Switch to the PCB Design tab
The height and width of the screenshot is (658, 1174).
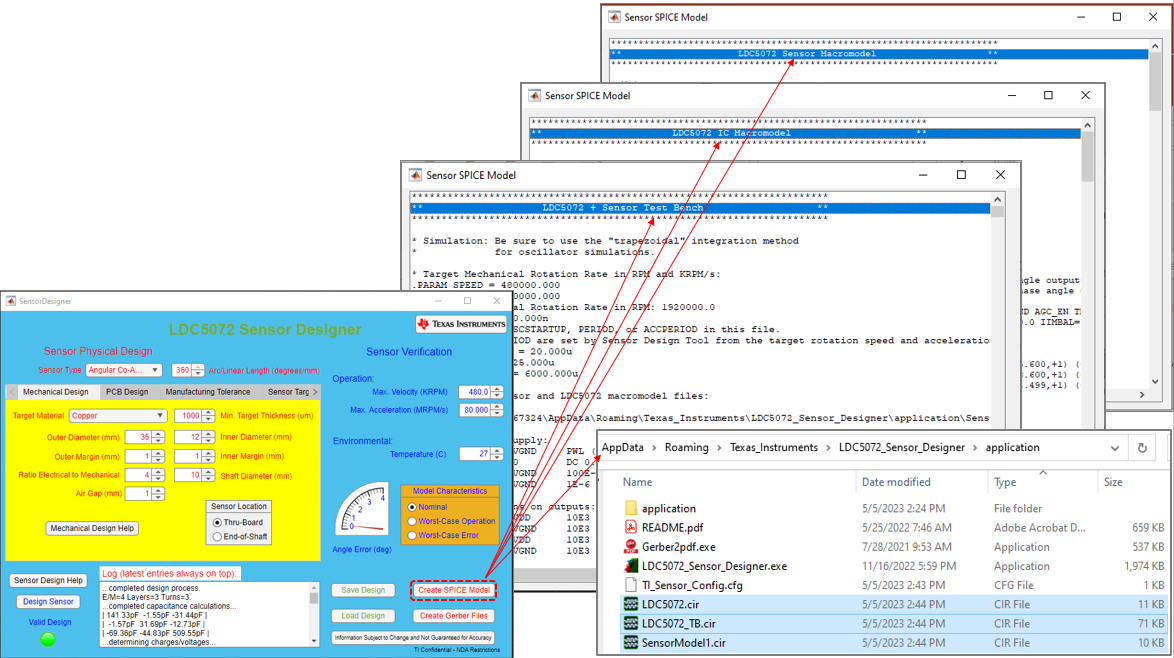click(126, 392)
